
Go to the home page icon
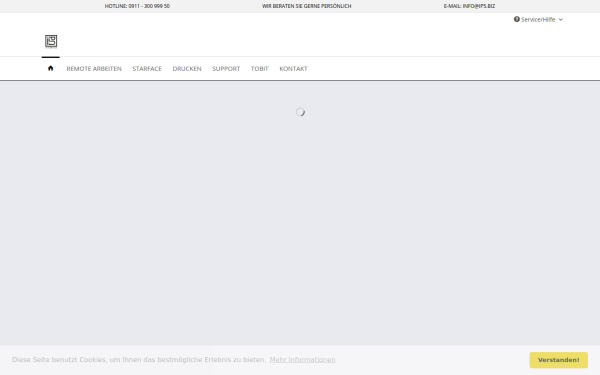(51, 68)
